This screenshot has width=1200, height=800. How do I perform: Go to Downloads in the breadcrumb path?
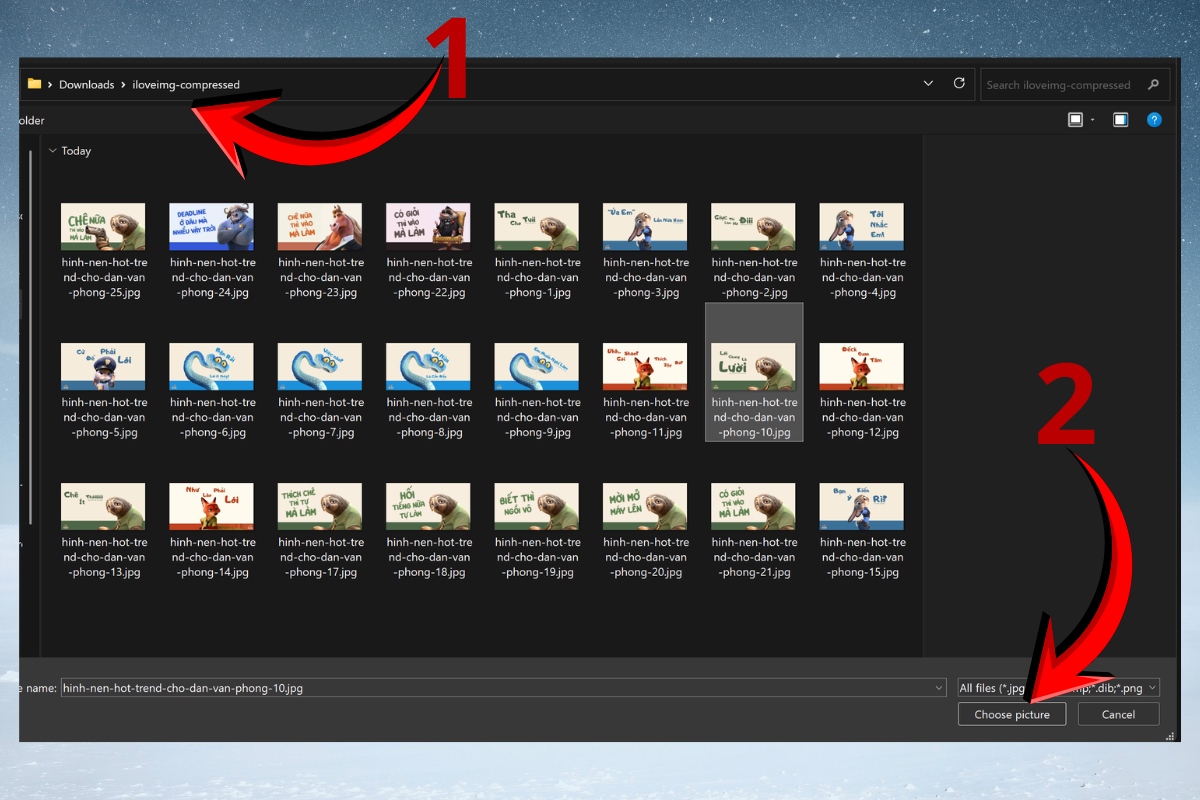pos(86,85)
